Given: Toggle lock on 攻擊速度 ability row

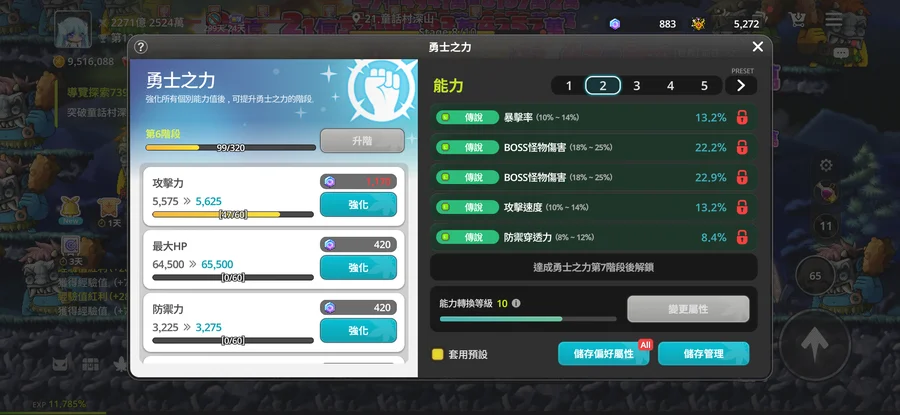Looking at the screenshot, I should pyautogui.click(x=742, y=207).
